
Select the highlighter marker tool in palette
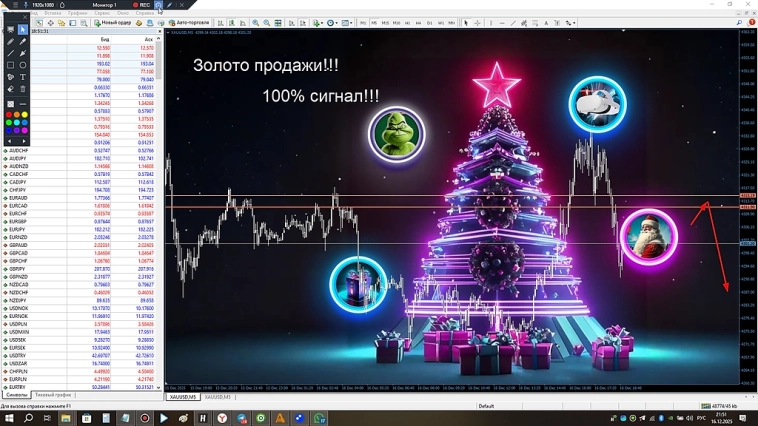(23, 42)
